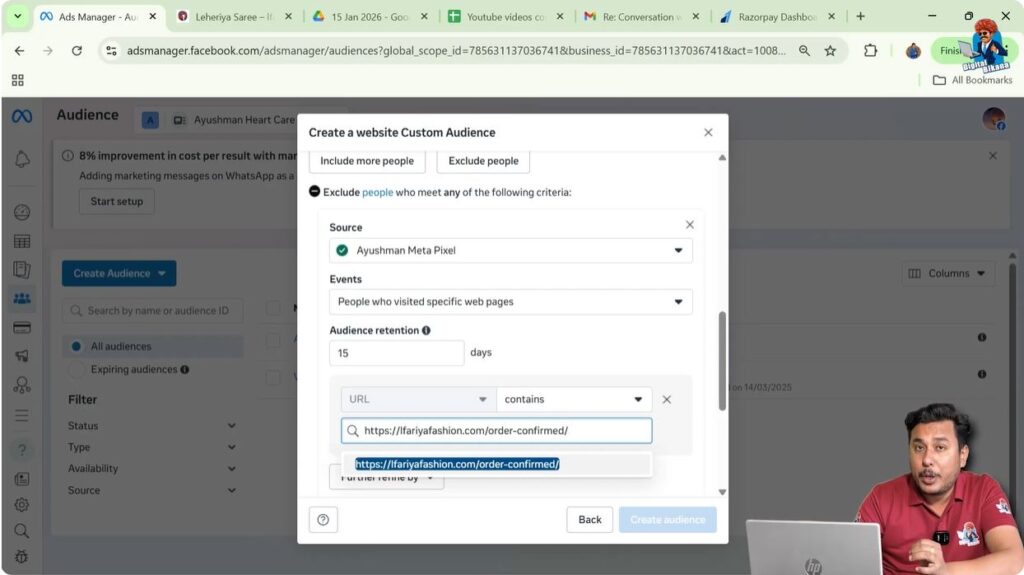Click the people link in exclude criteria
Viewport: 1024px width, 575px height.
(x=377, y=192)
